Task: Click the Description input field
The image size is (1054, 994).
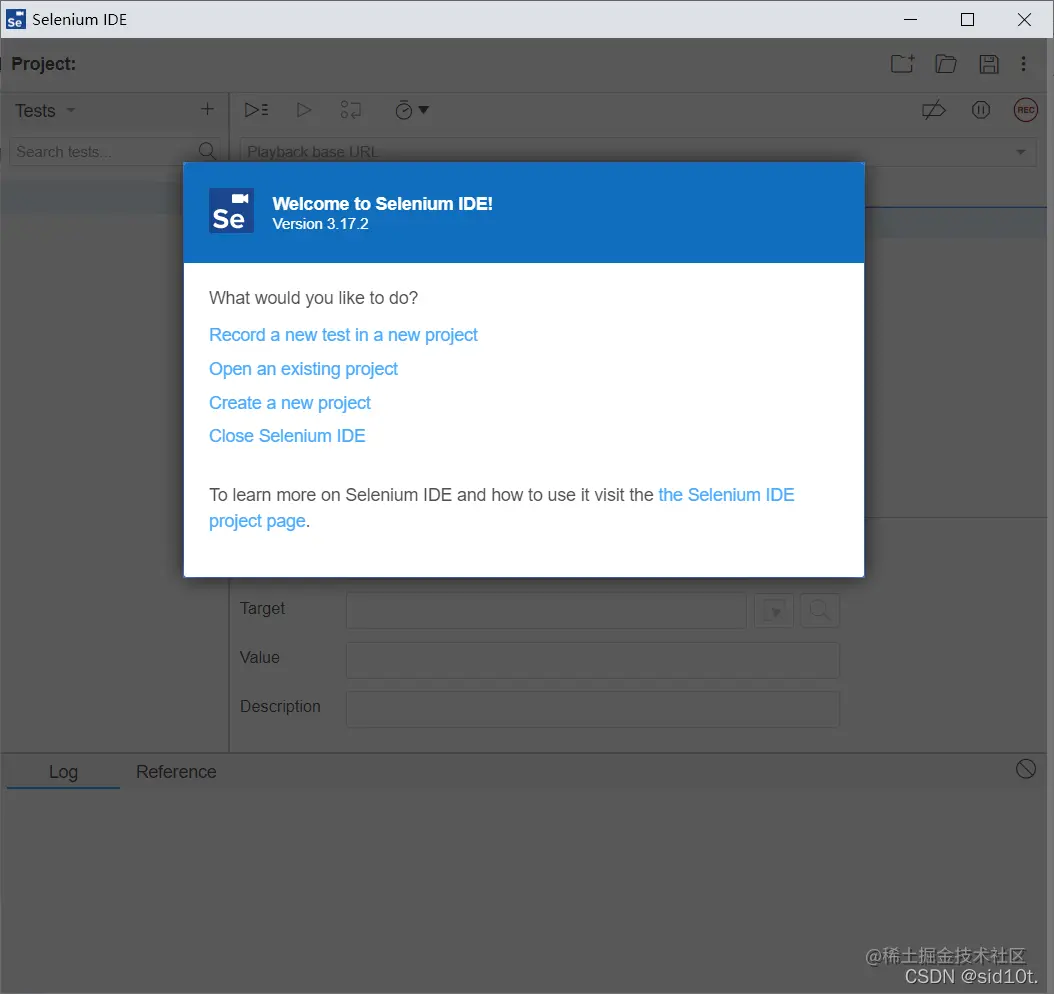Action: pos(592,709)
